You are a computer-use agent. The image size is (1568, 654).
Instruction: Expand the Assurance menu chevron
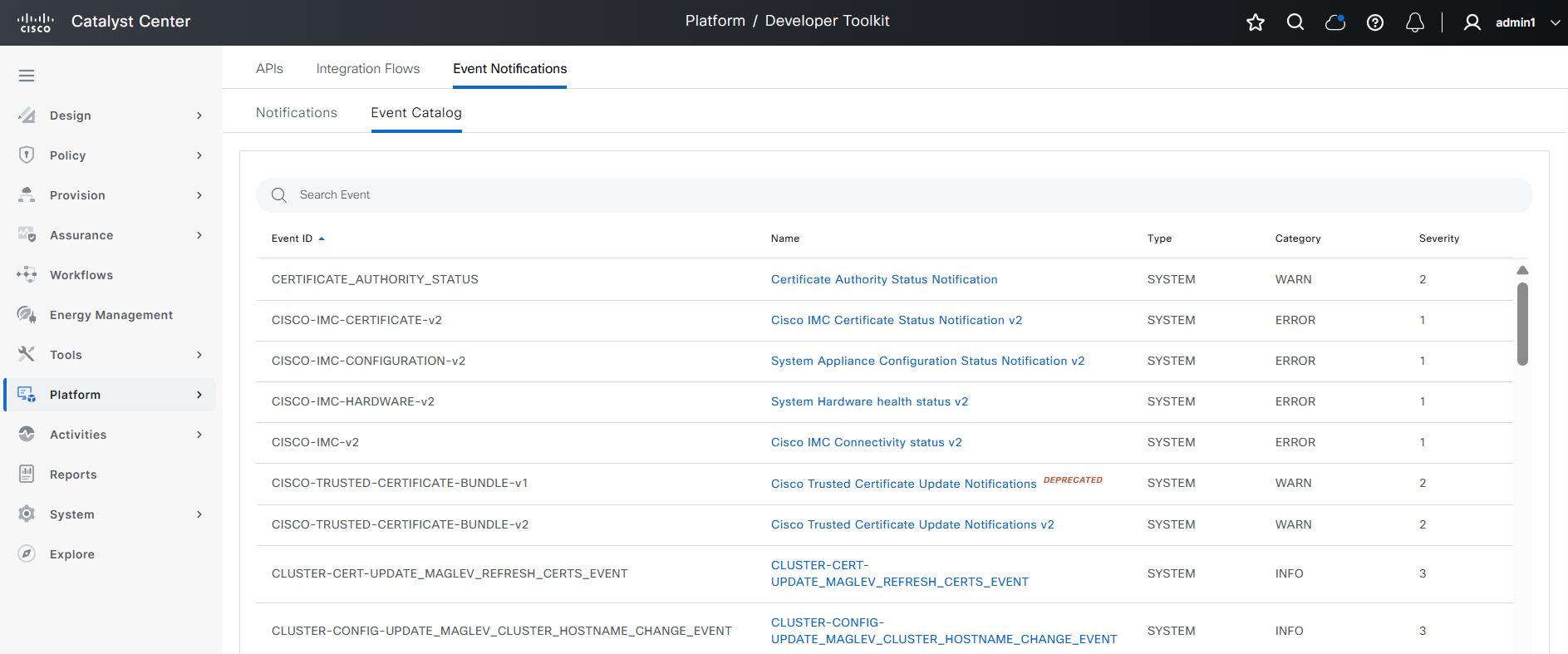(x=199, y=235)
